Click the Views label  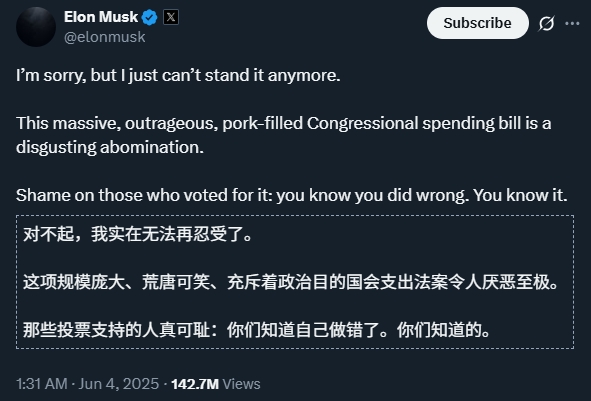pyautogui.click(x=241, y=384)
